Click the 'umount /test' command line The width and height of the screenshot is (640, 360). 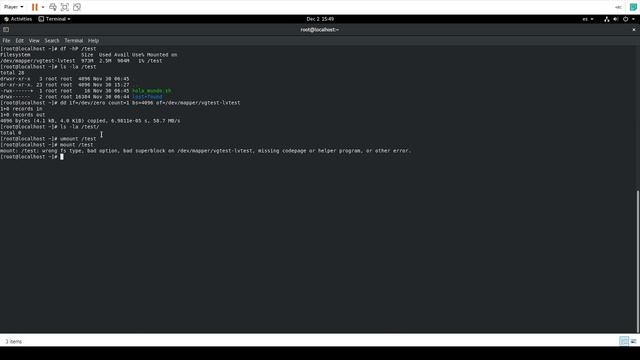click(x=48, y=139)
